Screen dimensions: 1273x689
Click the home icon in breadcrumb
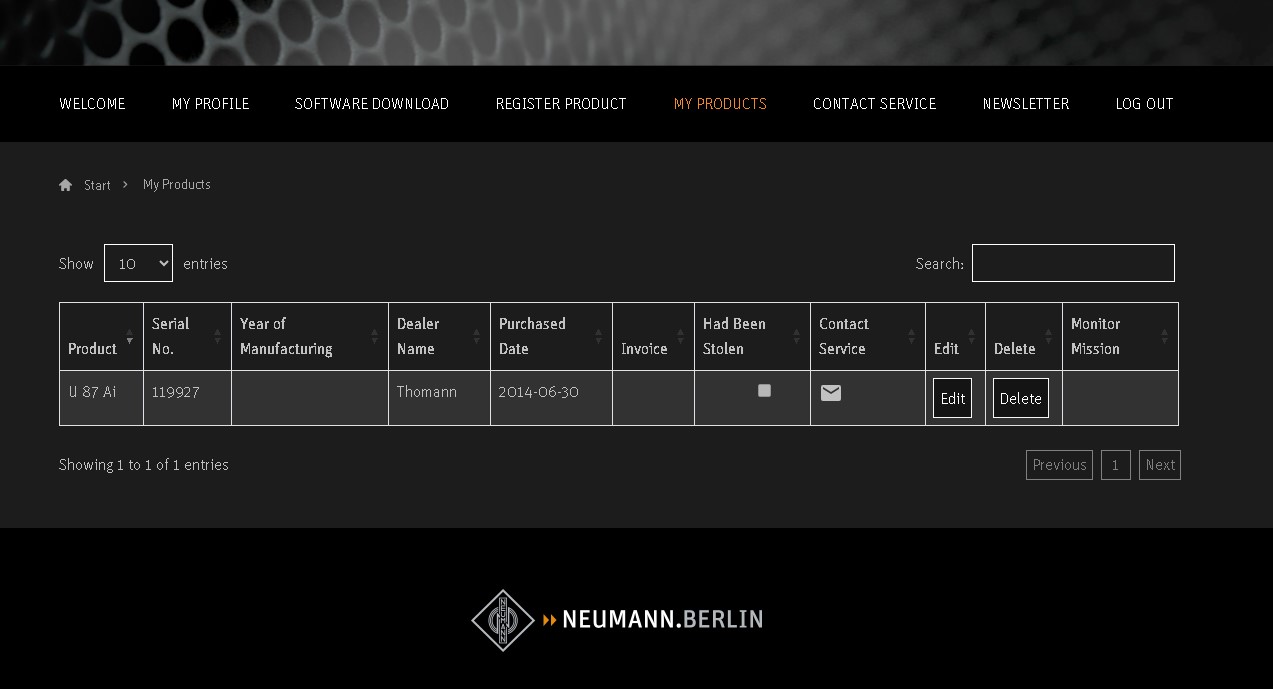click(66, 185)
